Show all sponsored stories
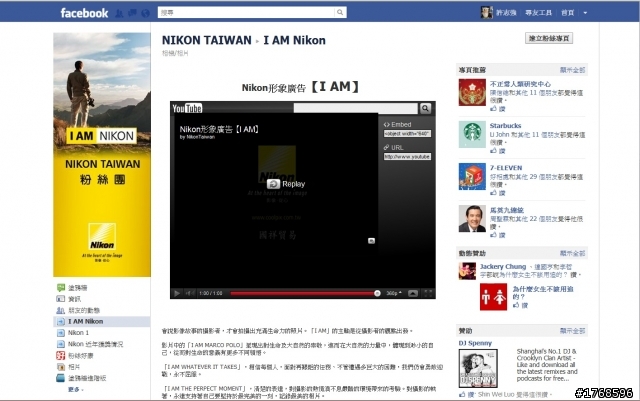 coord(572,253)
